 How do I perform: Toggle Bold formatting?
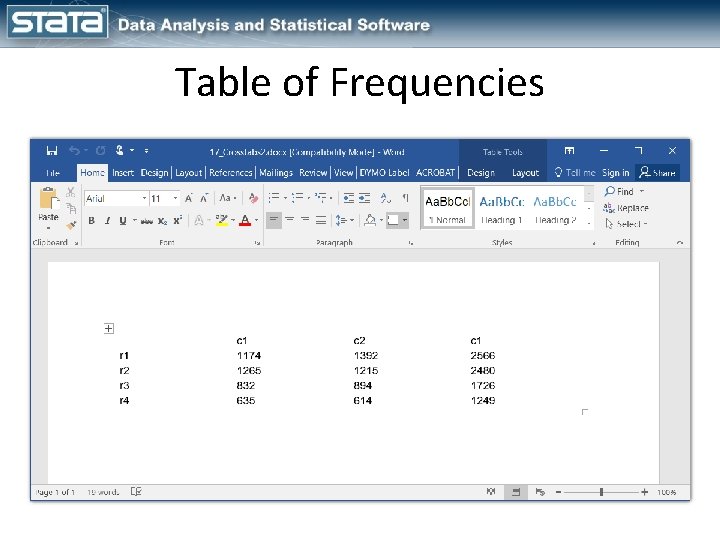tap(91, 221)
